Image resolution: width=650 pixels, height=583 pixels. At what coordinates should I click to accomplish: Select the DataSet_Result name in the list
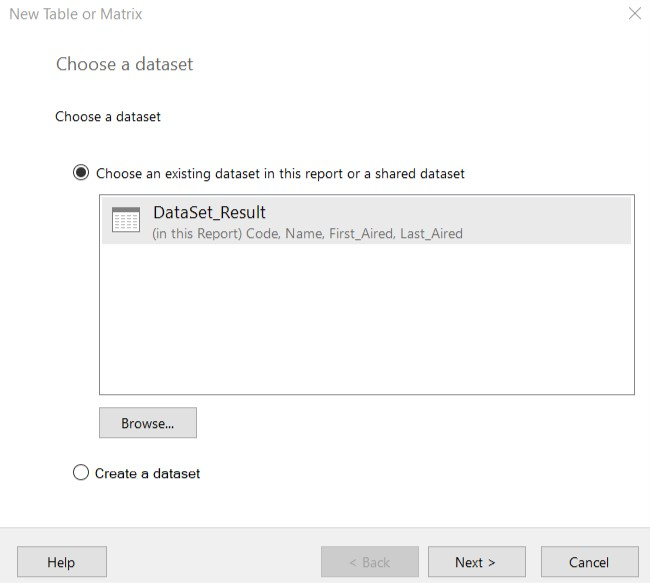[209, 212]
